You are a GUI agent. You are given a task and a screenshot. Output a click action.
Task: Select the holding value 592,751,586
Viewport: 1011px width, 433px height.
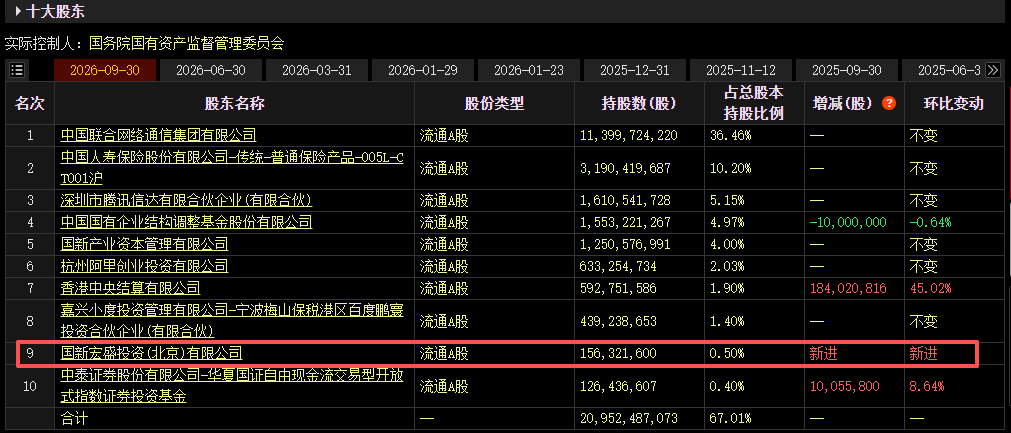[x=618, y=289]
